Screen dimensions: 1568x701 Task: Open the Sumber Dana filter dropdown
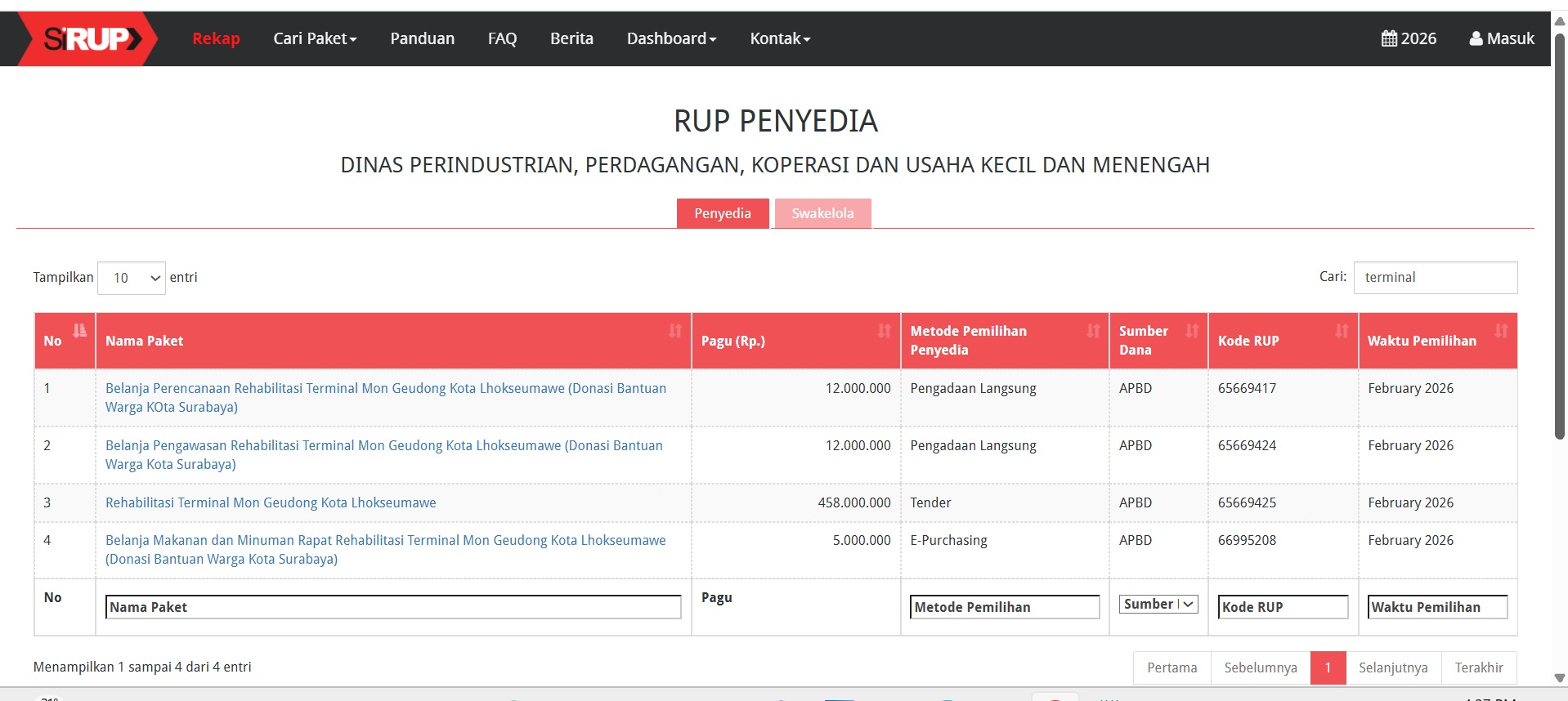(1158, 604)
